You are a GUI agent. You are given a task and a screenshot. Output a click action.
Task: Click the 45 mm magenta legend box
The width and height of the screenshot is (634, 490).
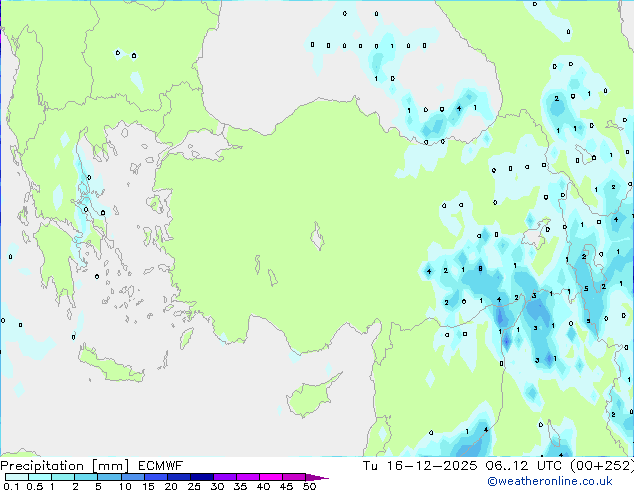[x=294, y=477]
